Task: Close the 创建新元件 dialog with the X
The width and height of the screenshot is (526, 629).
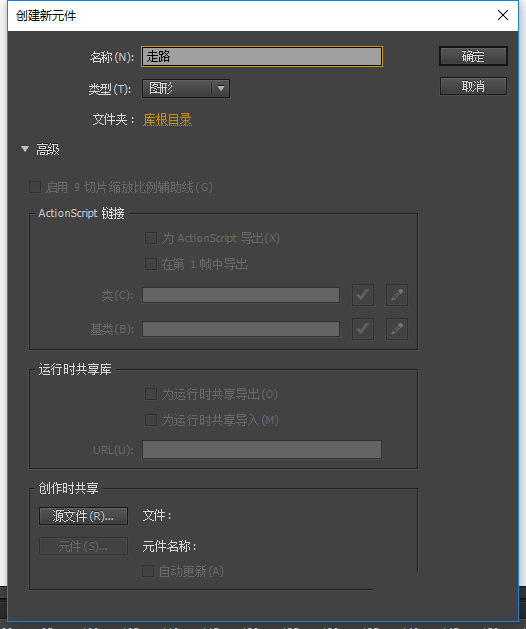Action: click(x=503, y=15)
